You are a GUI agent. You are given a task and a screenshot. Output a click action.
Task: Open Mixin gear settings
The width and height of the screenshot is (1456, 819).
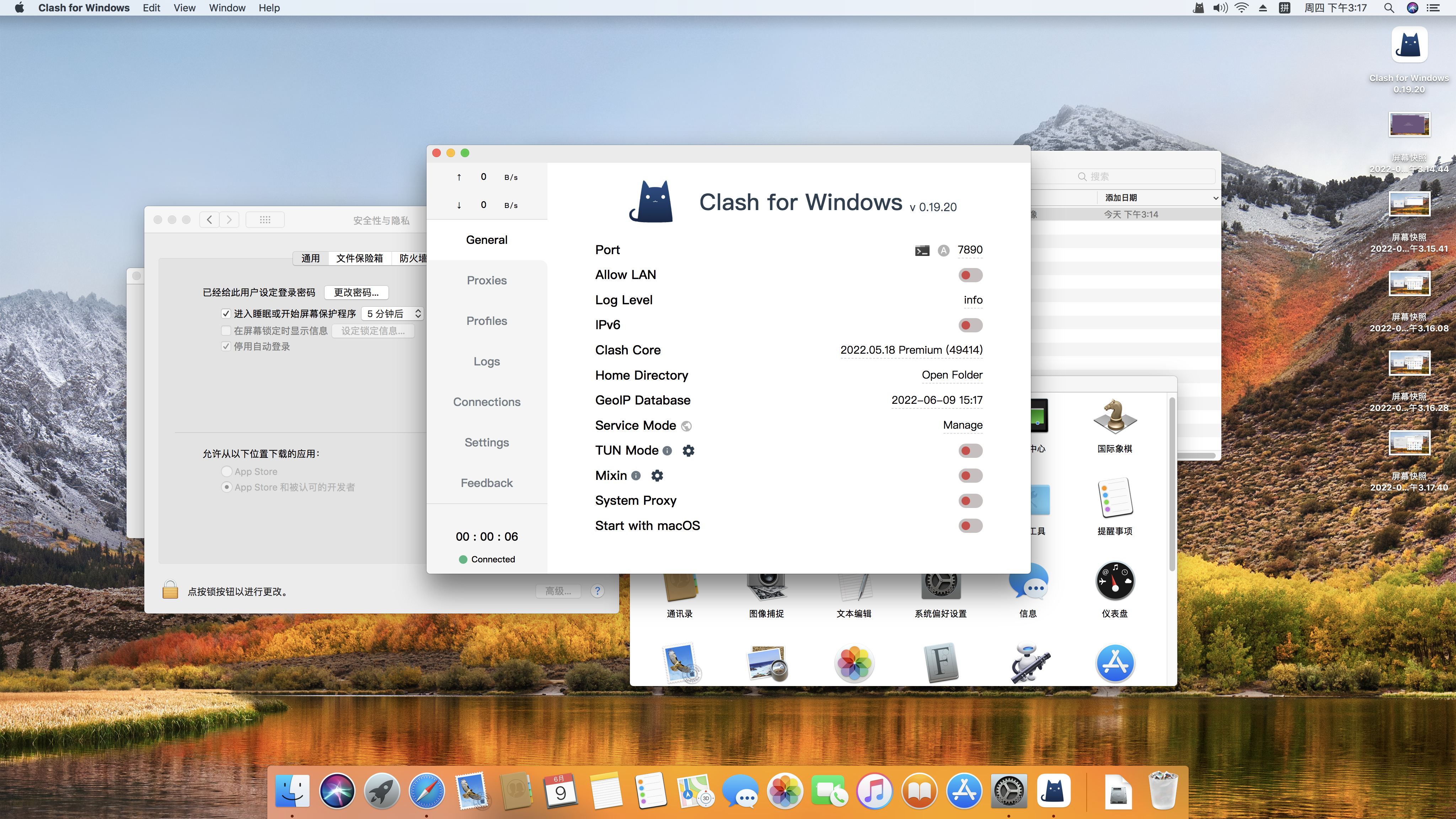pos(657,475)
